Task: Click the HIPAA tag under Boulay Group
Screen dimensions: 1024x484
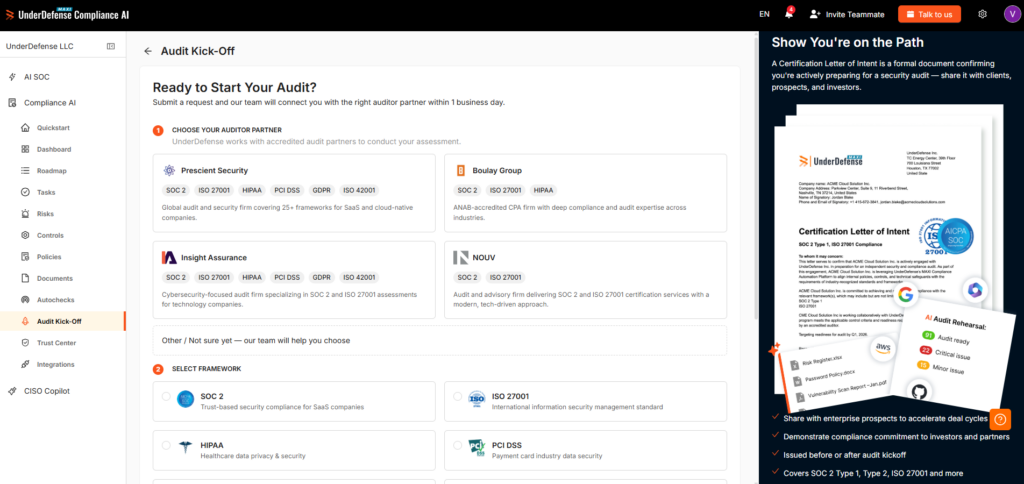Action: pyautogui.click(x=543, y=190)
